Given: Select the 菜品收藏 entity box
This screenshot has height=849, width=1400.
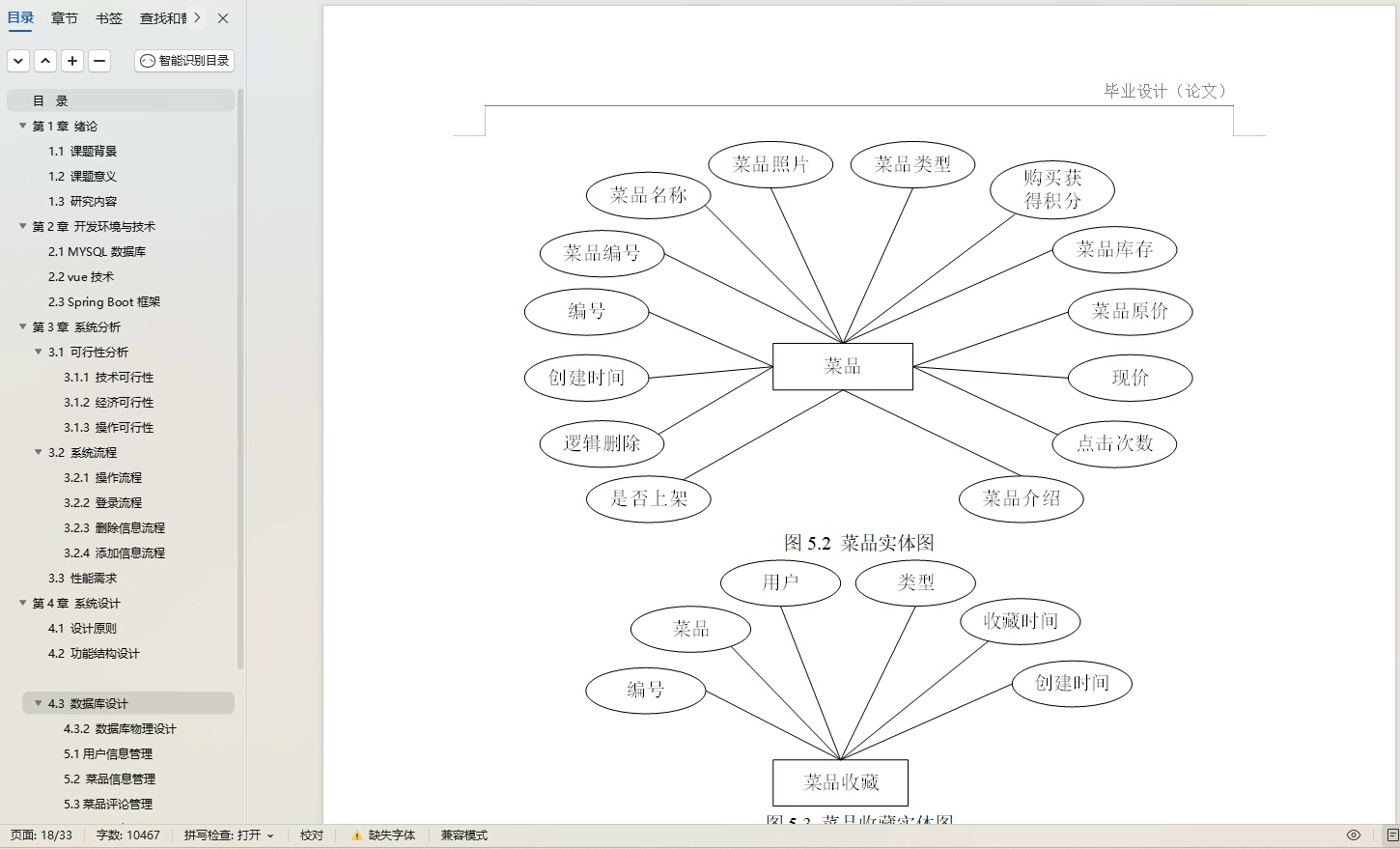Looking at the screenshot, I should [x=841, y=782].
